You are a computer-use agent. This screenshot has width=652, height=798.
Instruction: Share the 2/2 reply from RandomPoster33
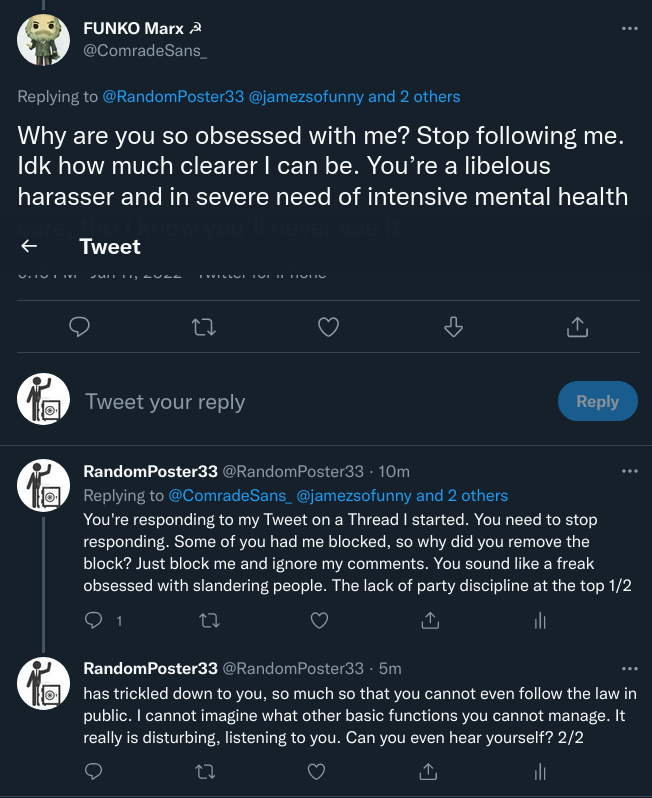(430, 771)
